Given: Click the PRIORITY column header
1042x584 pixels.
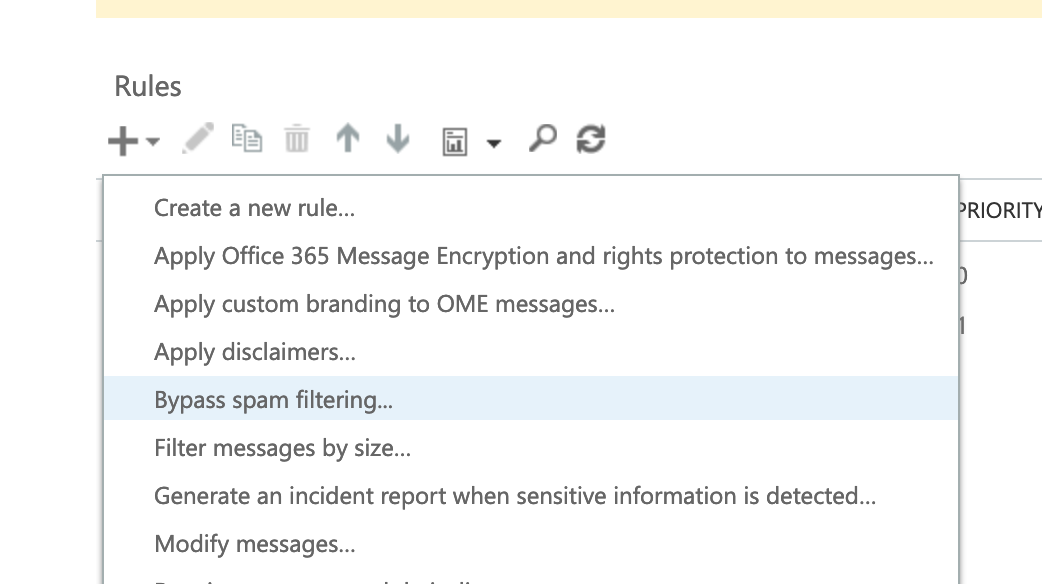Looking at the screenshot, I should coord(1003,210).
